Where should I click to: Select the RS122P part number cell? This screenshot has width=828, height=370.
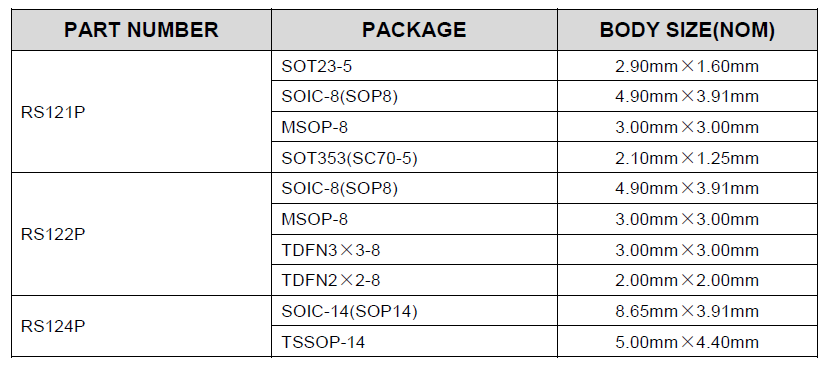coord(142,234)
